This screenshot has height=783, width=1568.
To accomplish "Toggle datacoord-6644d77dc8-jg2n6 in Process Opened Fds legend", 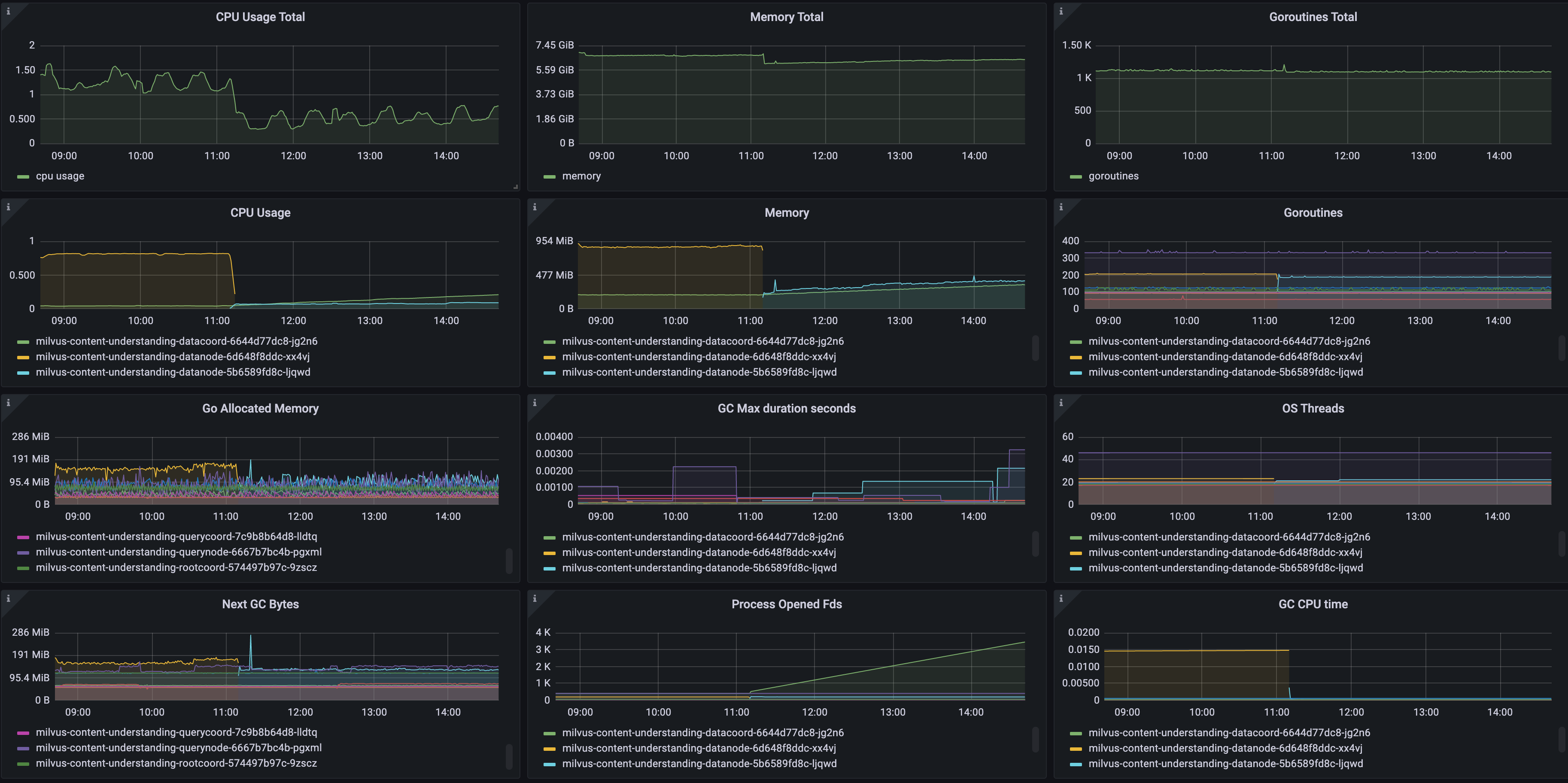I will [703, 732].
